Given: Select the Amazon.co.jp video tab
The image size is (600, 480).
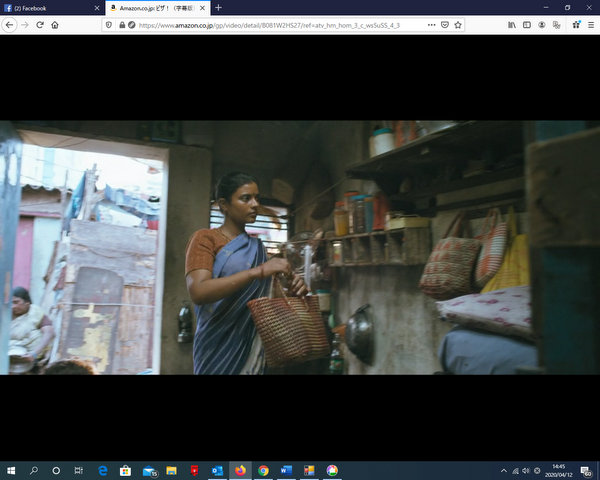Looking at the screenshot, I should (157, 8).
